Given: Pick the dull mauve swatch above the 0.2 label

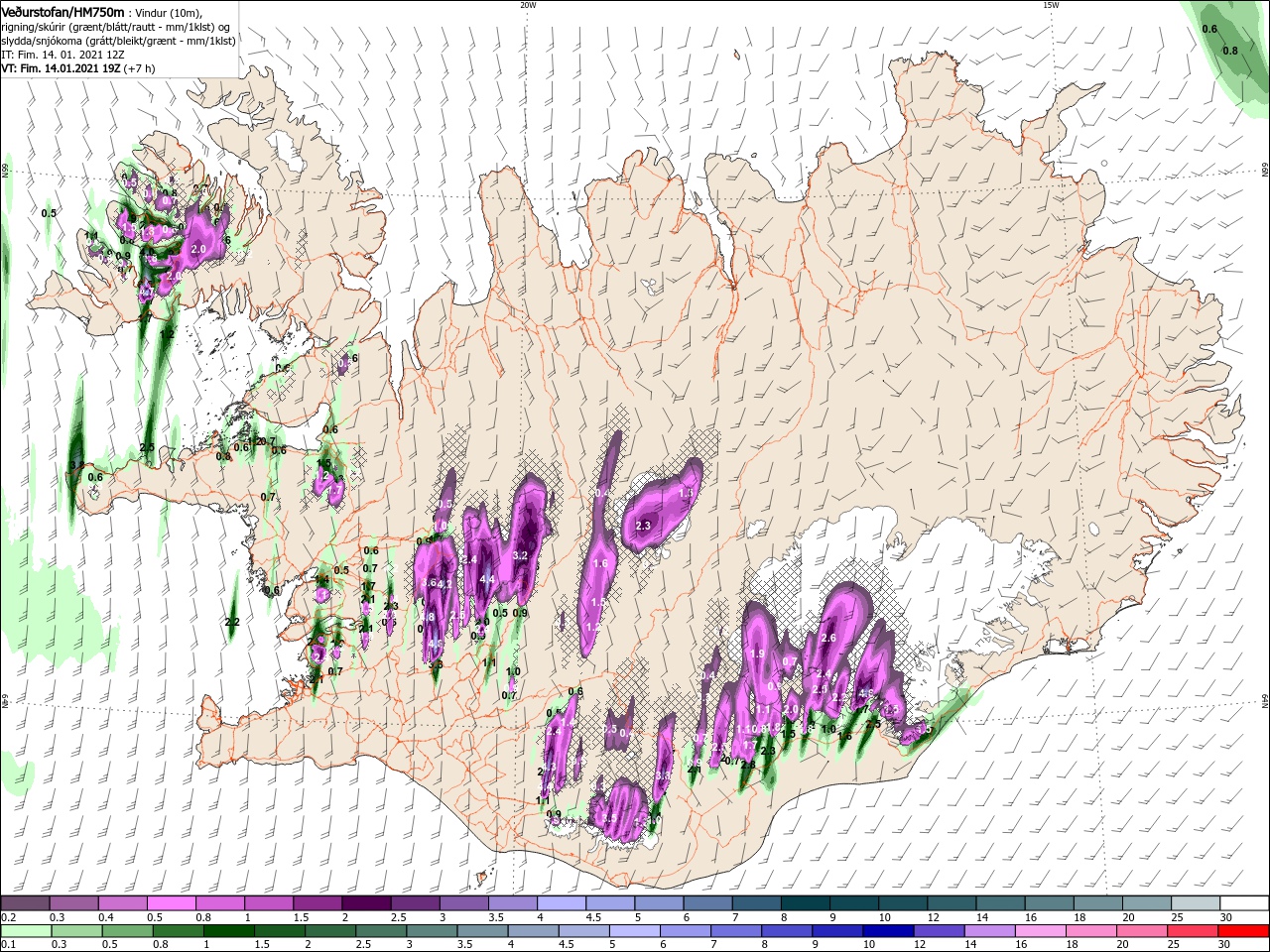Looking at the screenshot, I should click(x=25, y=903).
